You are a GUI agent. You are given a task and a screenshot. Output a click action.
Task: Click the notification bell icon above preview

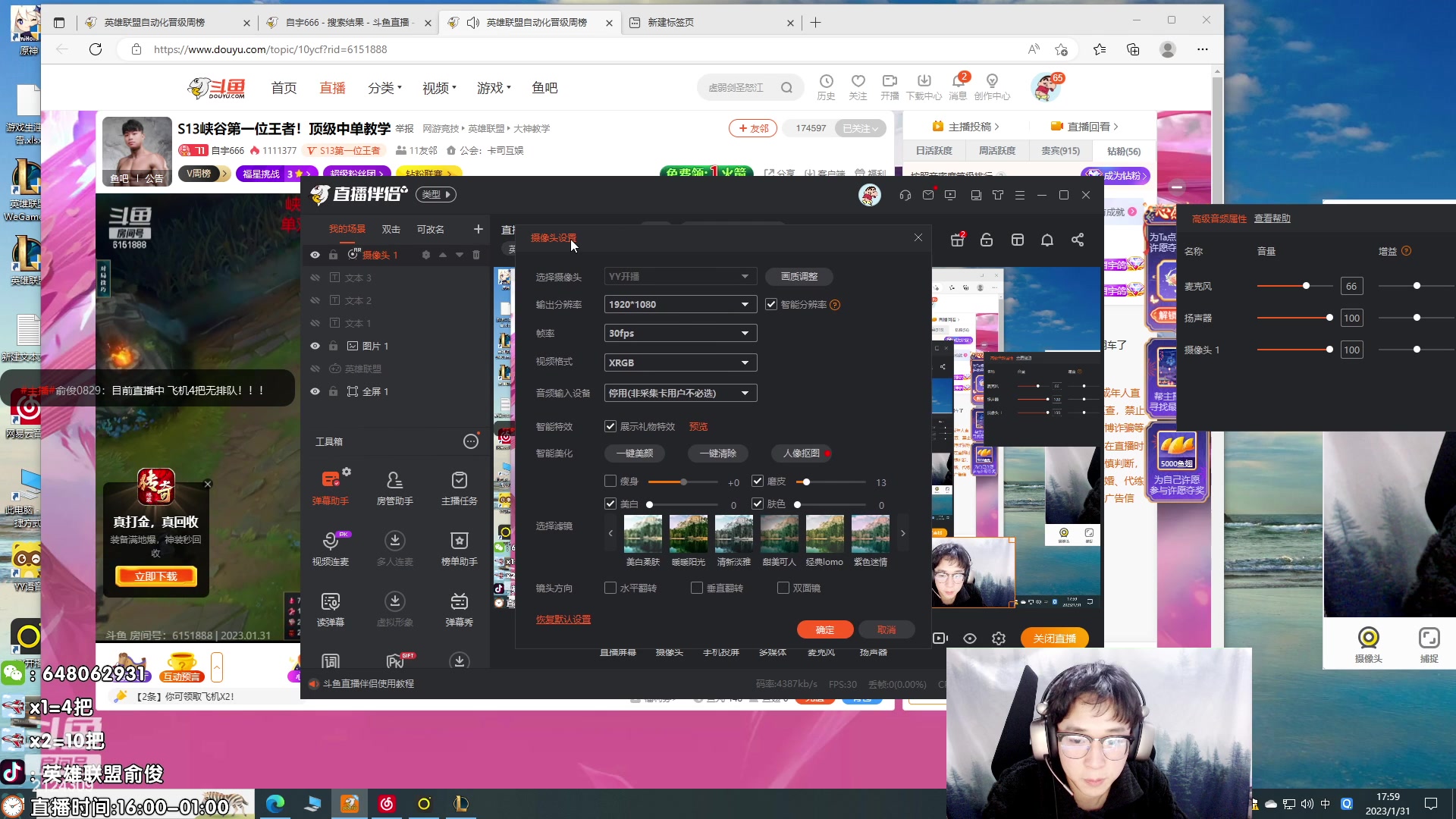coord(1047,240)
